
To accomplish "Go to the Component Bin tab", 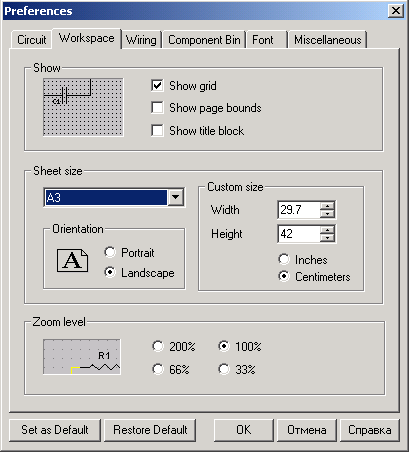I will click(x=204, y=40).
